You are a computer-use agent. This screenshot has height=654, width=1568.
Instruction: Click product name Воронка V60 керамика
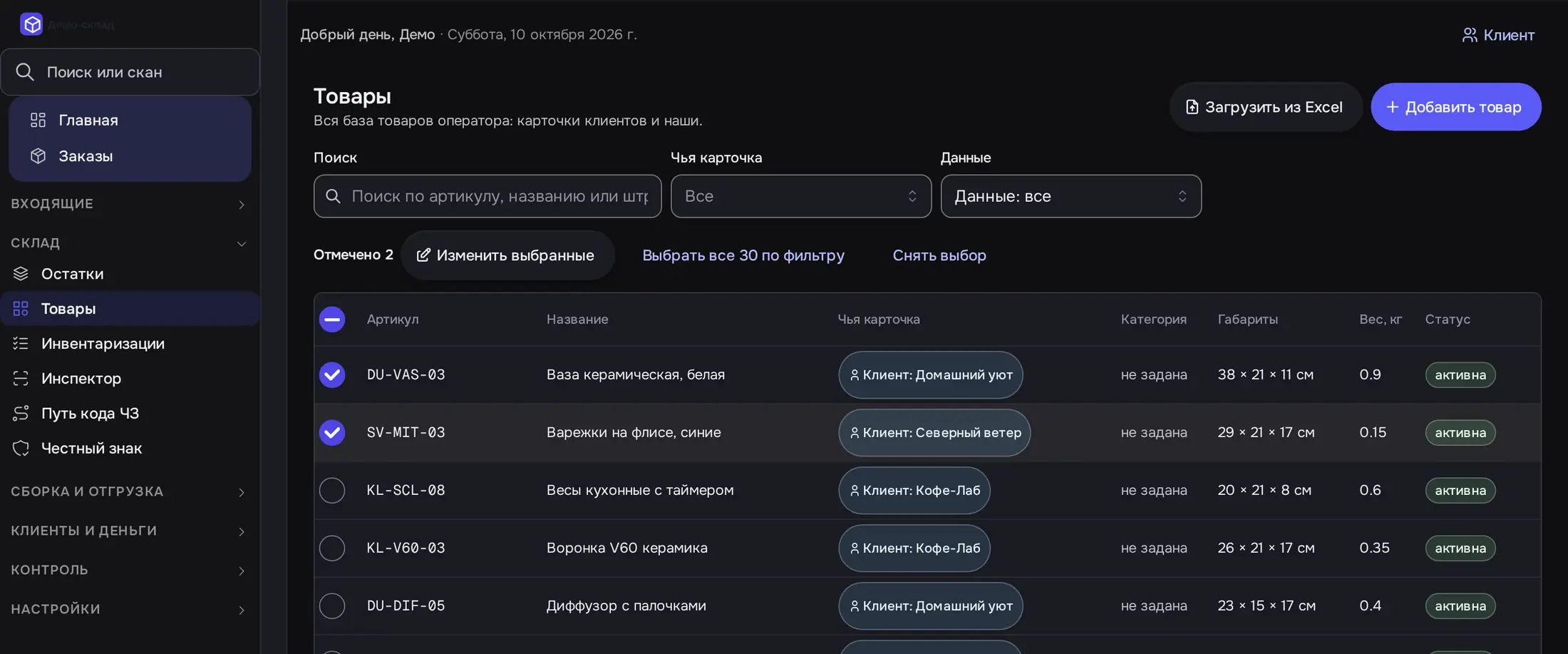627,548
